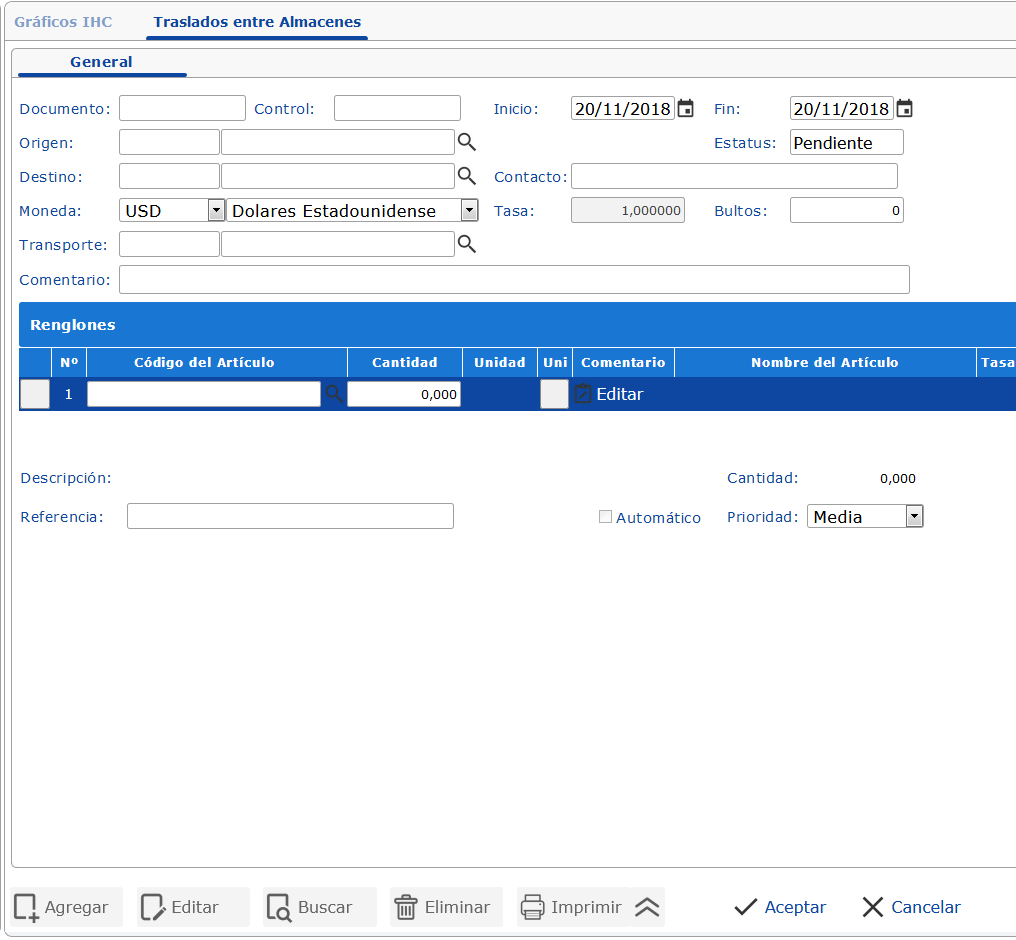The height and width of the screenshot is (940, 1016).
Task: Click the Imprimir printer button
Action: point(572,907)
